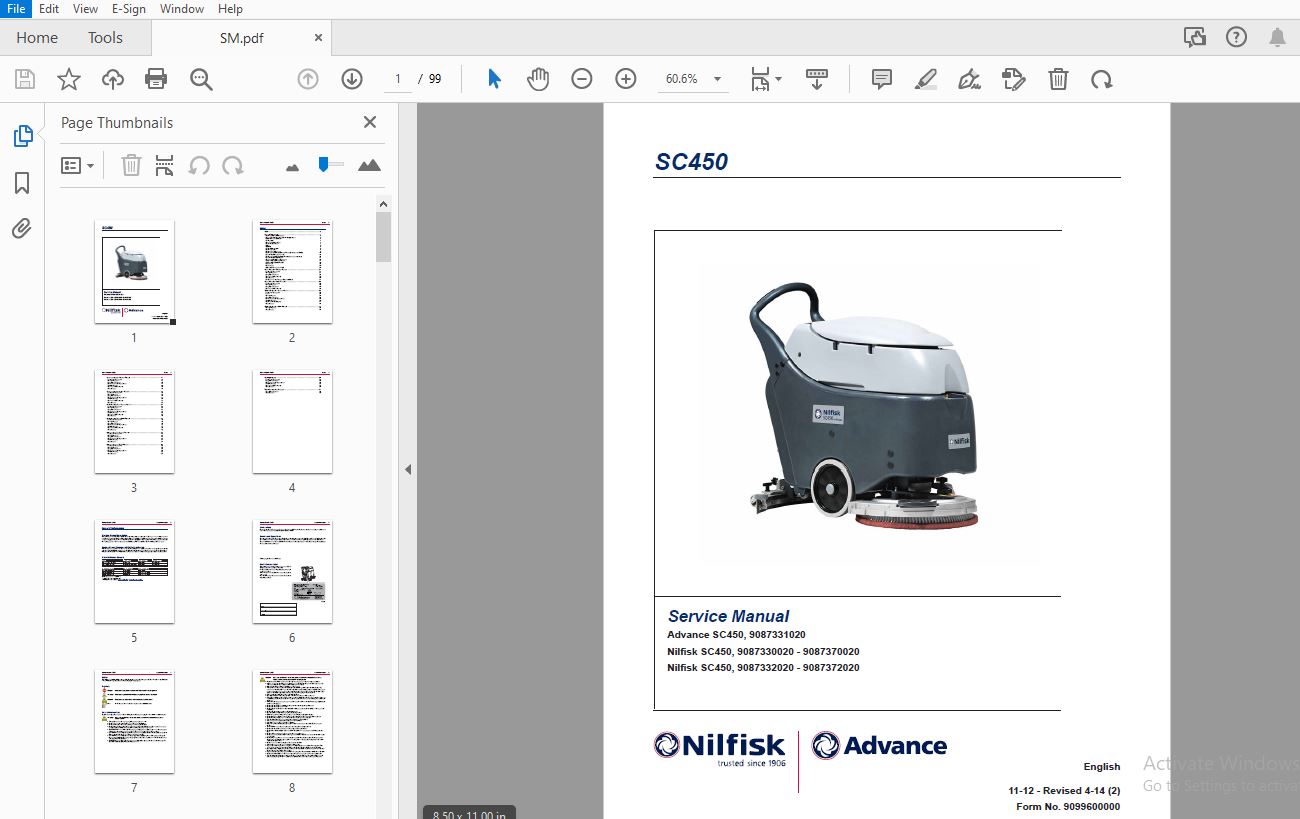Select page 6 thumbnail

[x=292, y=572]
